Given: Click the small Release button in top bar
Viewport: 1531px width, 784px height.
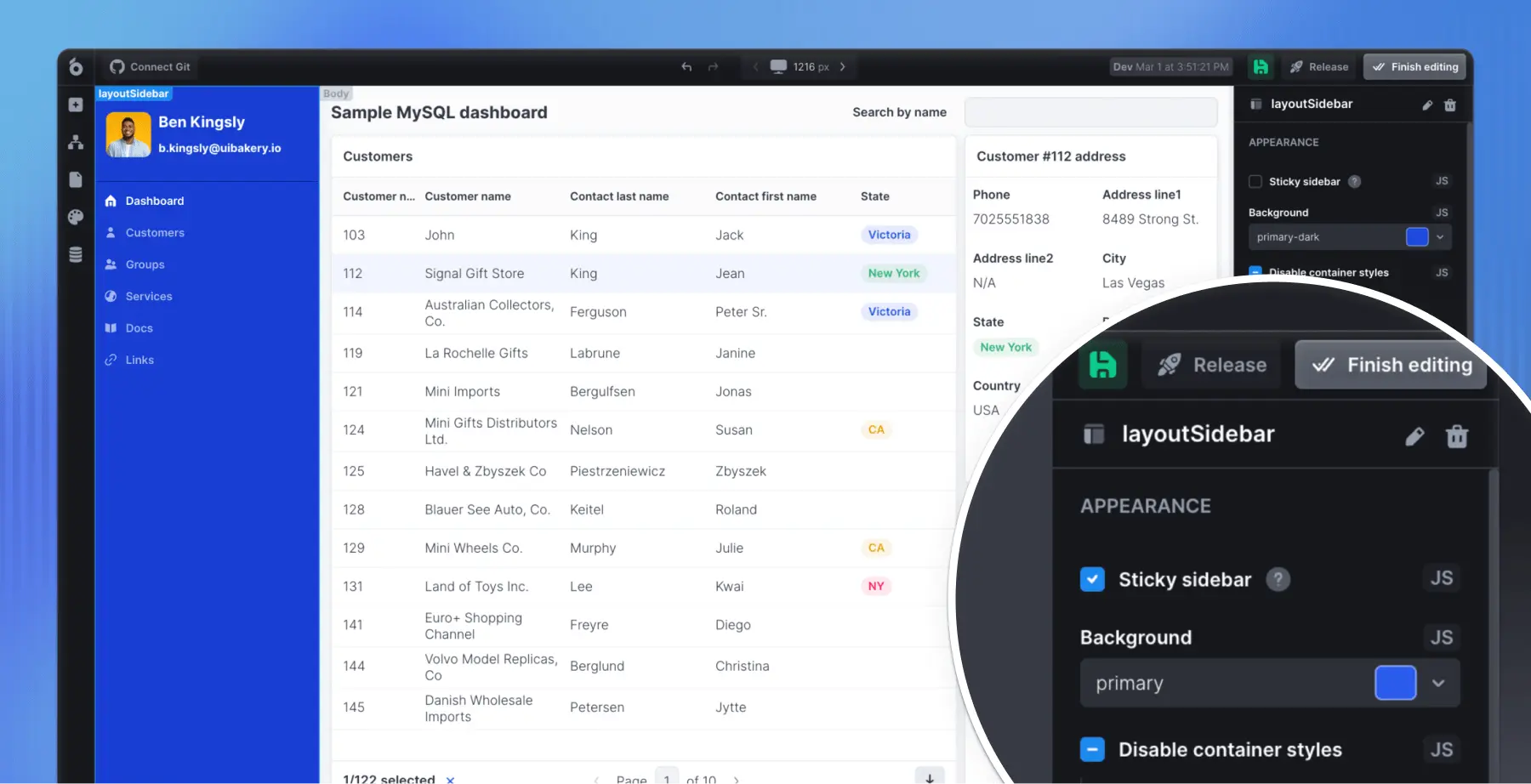Looking at the screenshot, I should tap(1319, 66).
